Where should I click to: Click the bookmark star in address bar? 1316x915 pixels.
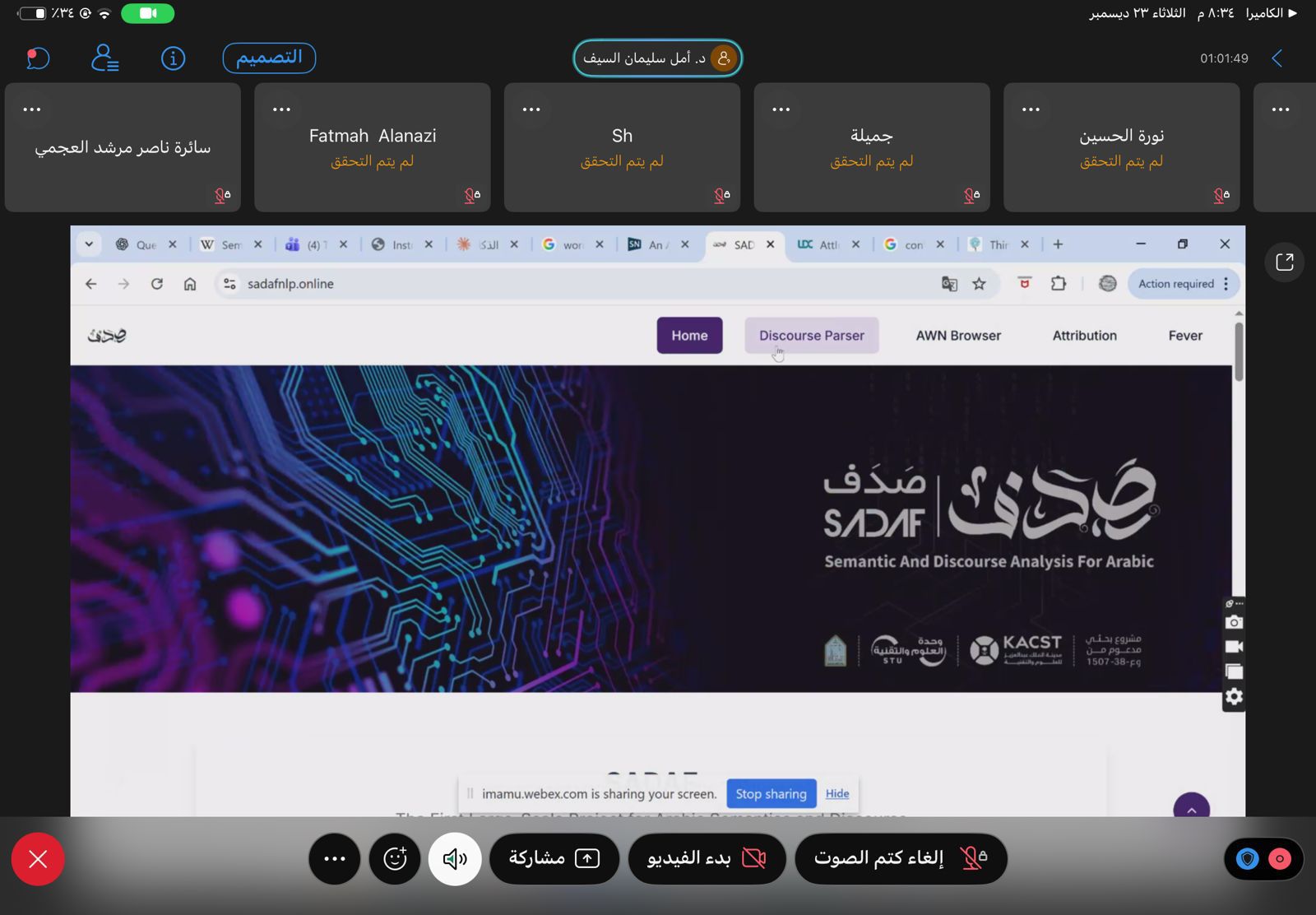[x=979, y=284]
